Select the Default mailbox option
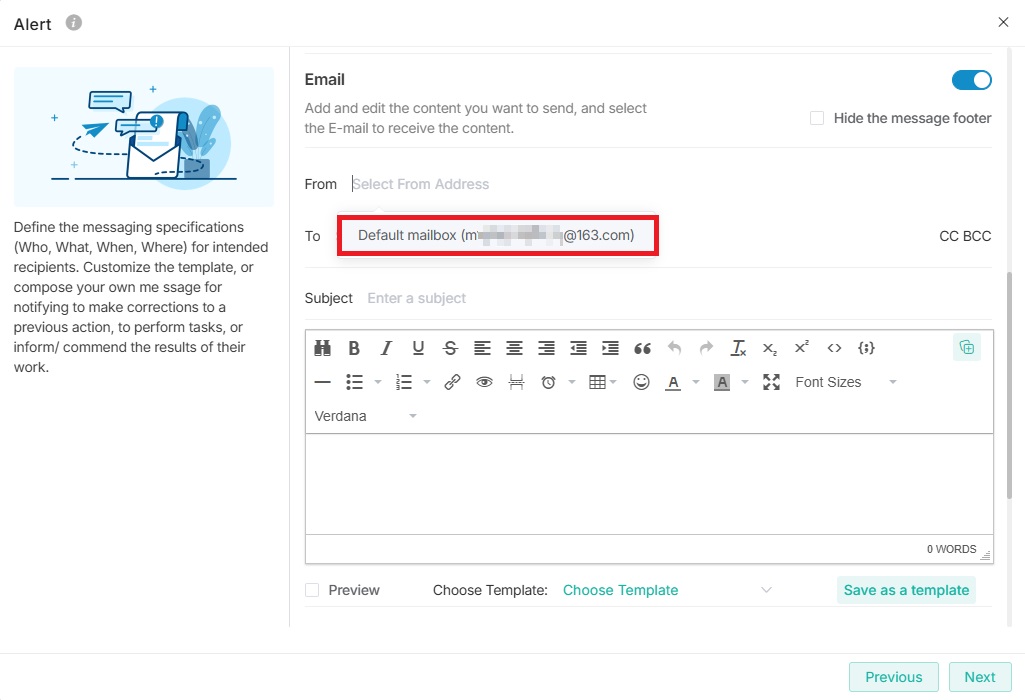 pyautogui.click(x=497, y=236)
